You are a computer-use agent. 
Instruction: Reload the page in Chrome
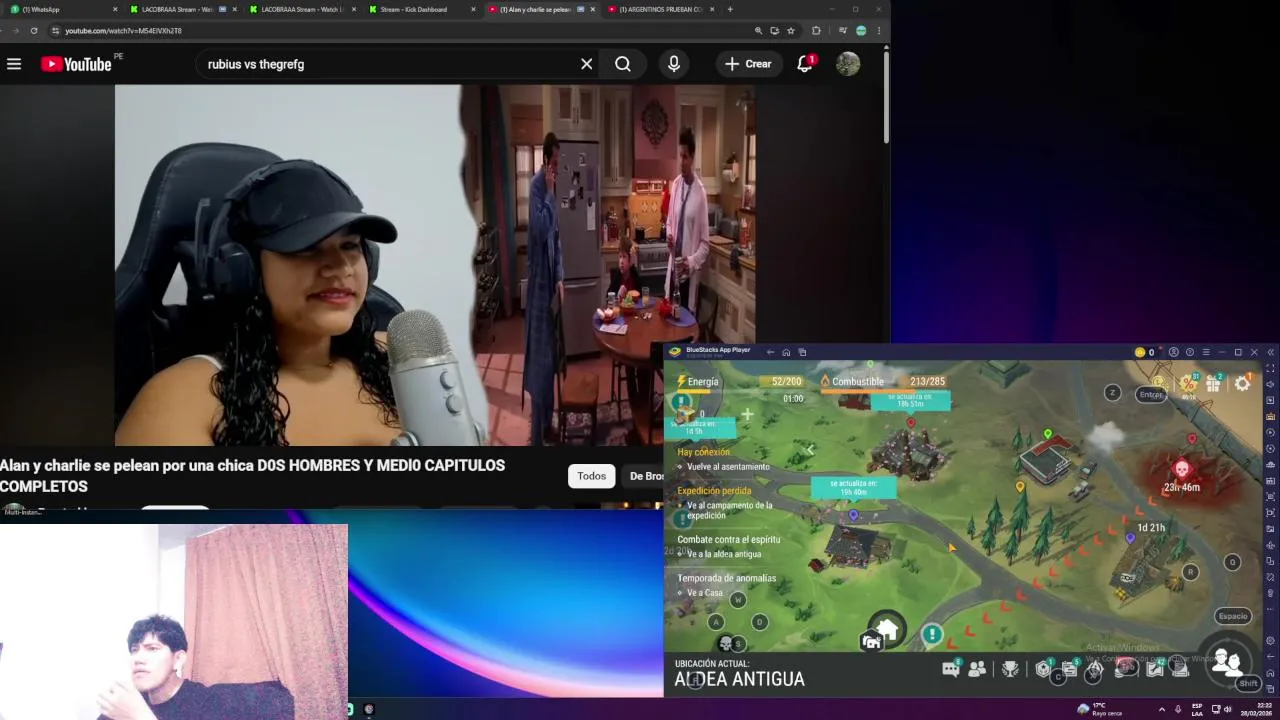pyautogui.click(x=33, y=31)
